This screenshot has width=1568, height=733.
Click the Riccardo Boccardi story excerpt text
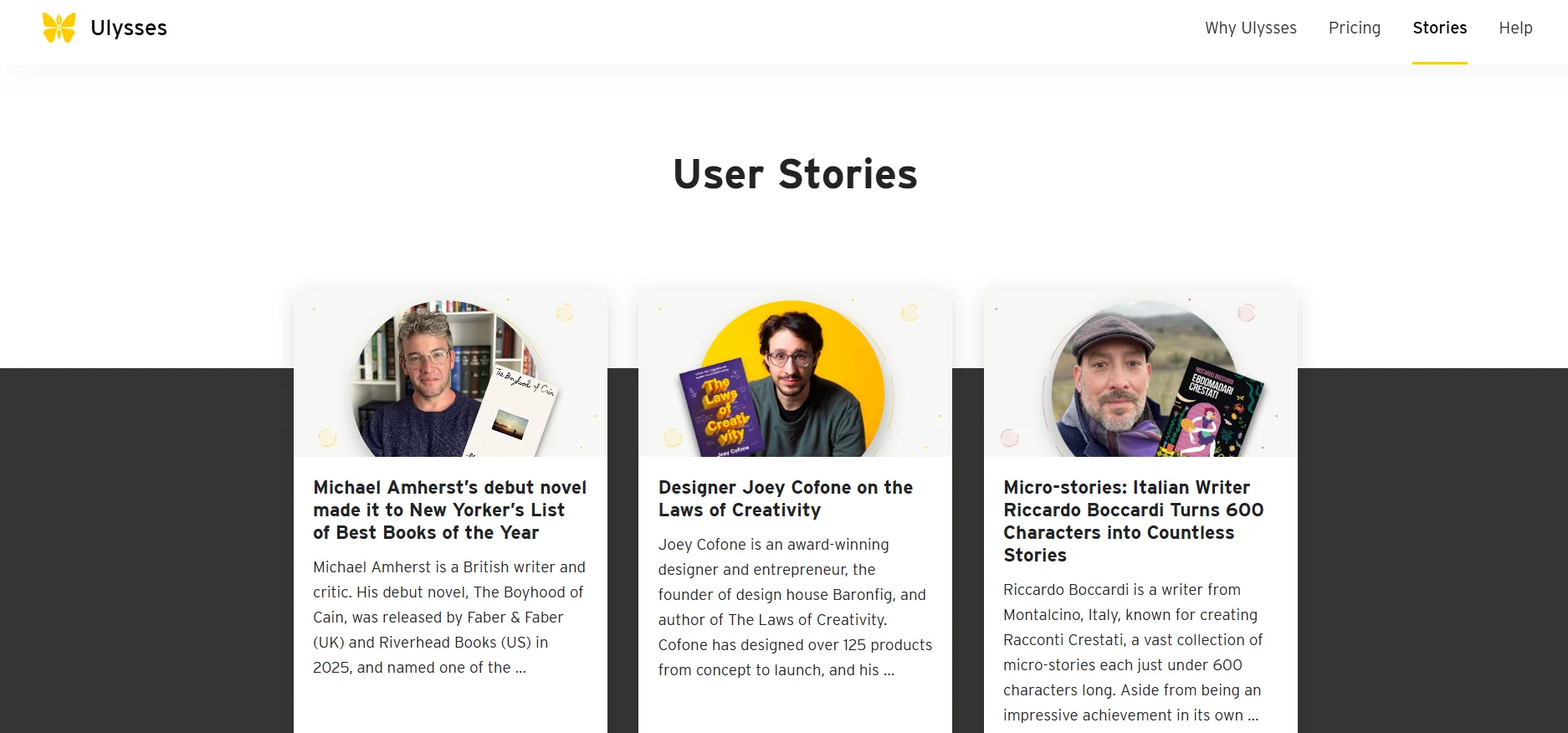[x=1133, y=653]
